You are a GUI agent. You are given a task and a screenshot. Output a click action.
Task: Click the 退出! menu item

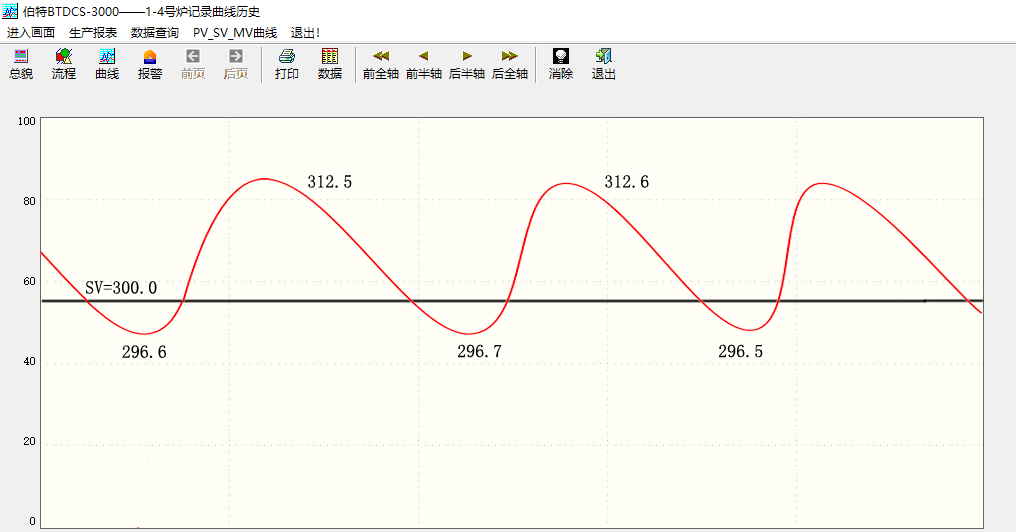click(305, 32)
